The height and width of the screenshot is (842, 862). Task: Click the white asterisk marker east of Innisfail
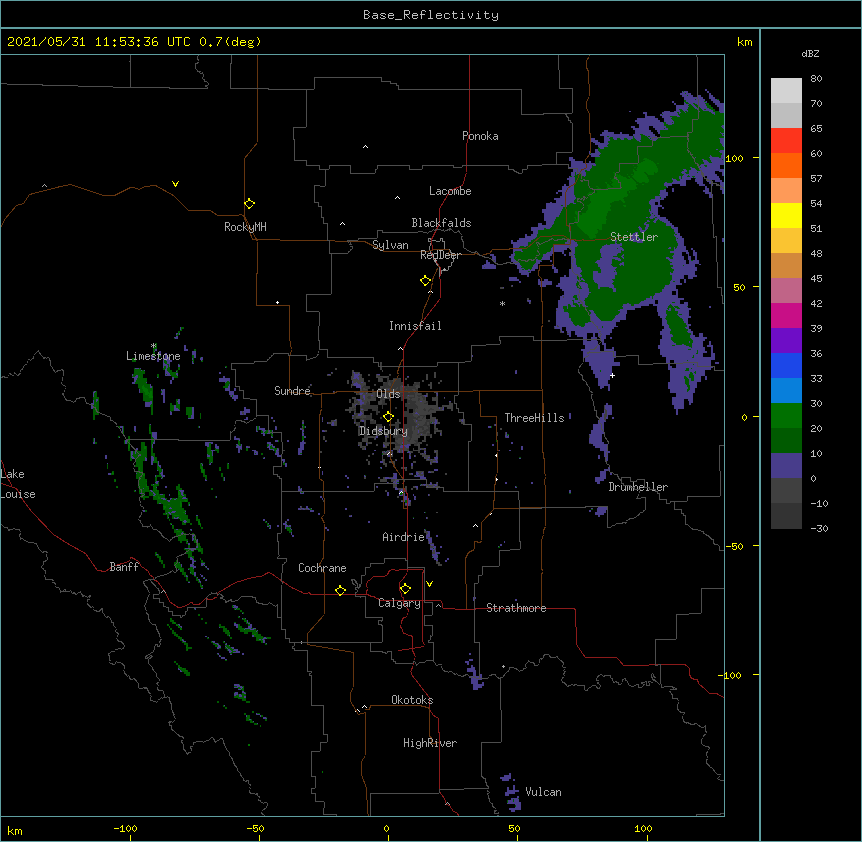click(502, 304)
